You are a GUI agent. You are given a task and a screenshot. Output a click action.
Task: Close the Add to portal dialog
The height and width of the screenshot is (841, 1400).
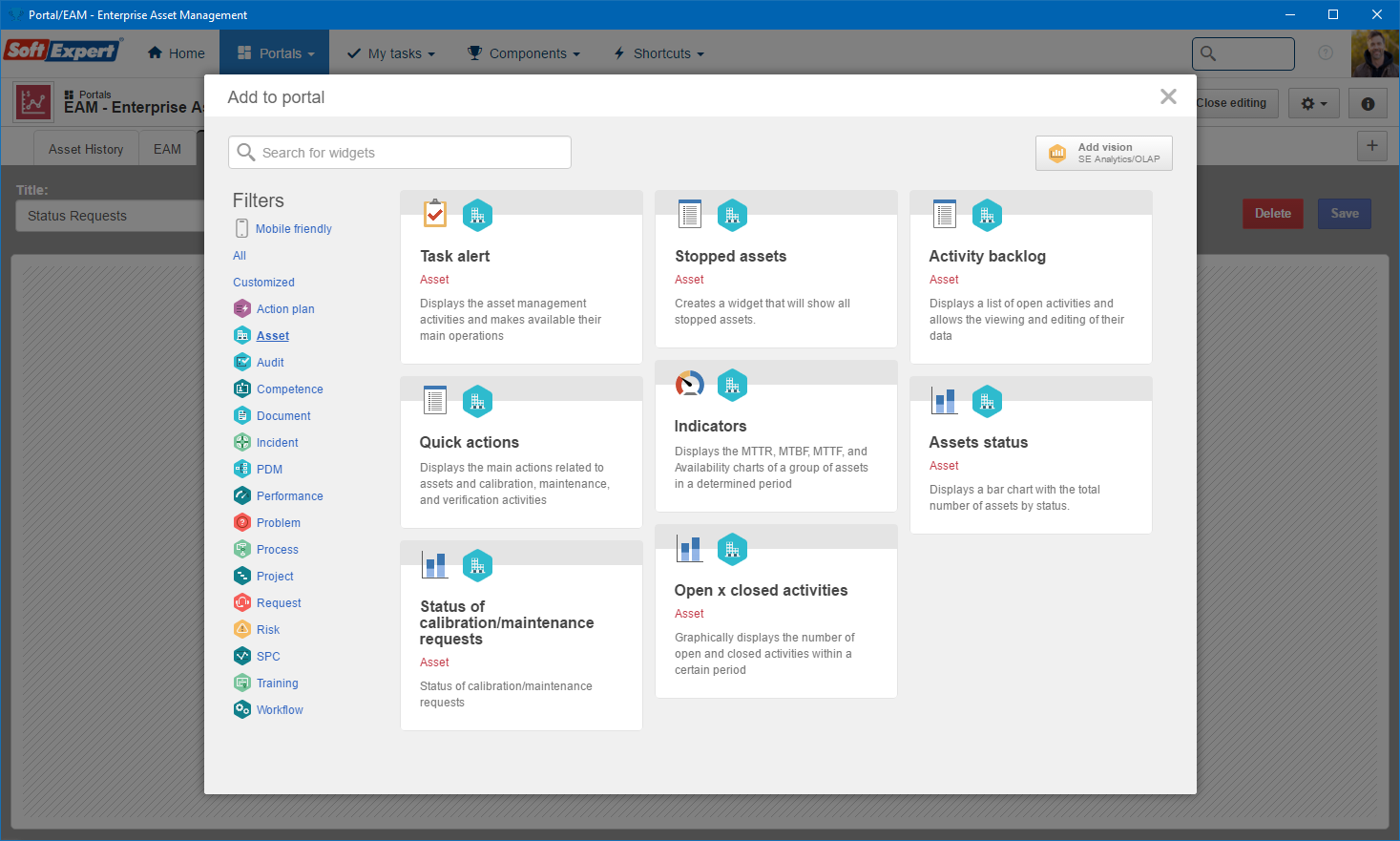(x=1168, y=96)
